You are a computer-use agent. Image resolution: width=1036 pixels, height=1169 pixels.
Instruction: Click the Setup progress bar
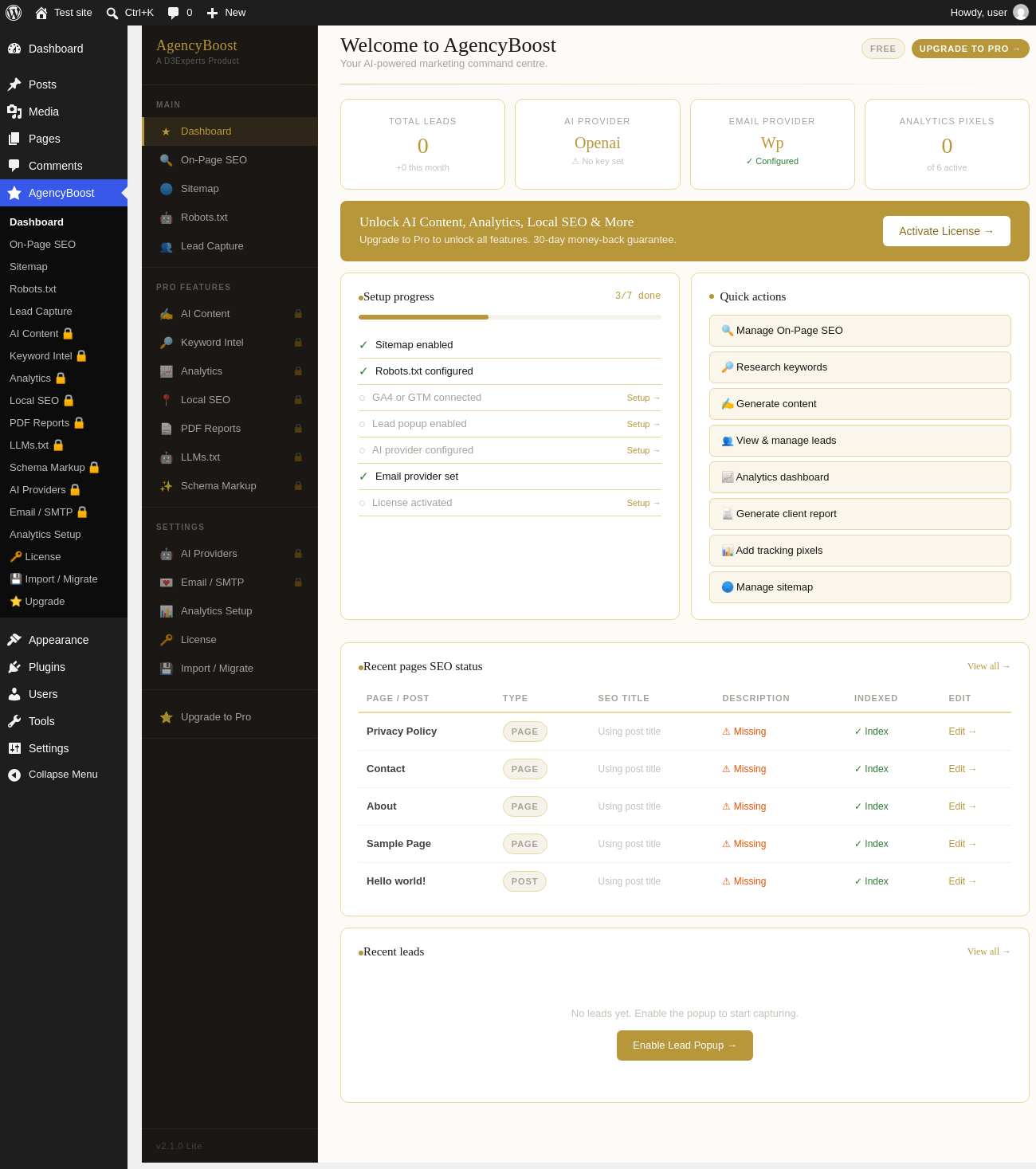pos(510,317)
